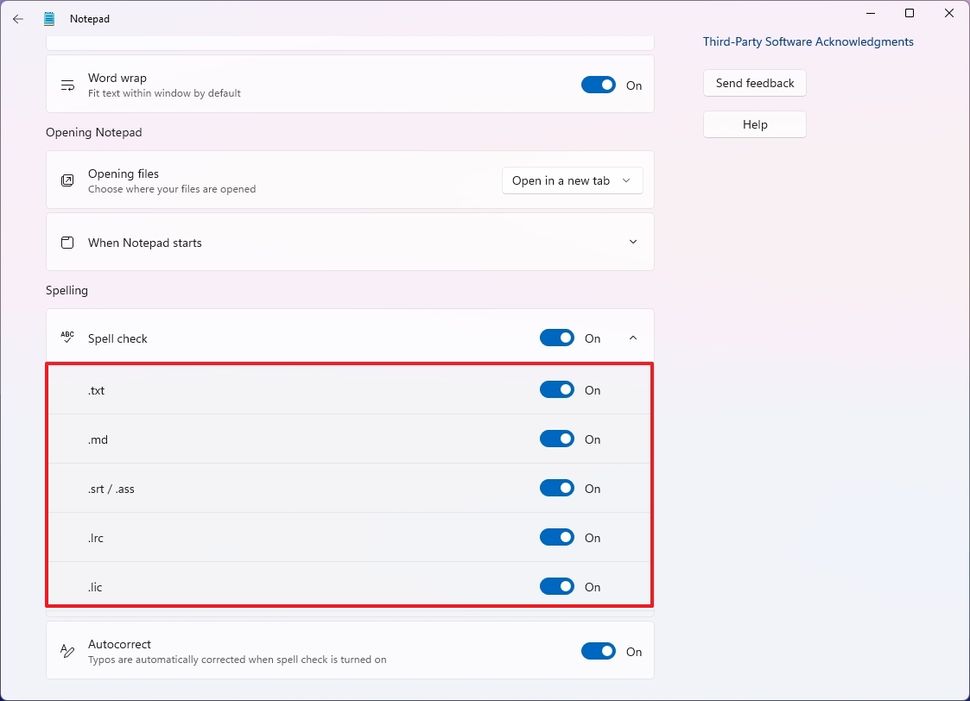Click the Word wrap icon
Screen dimensions: 970x701
(x=67, y=84)
